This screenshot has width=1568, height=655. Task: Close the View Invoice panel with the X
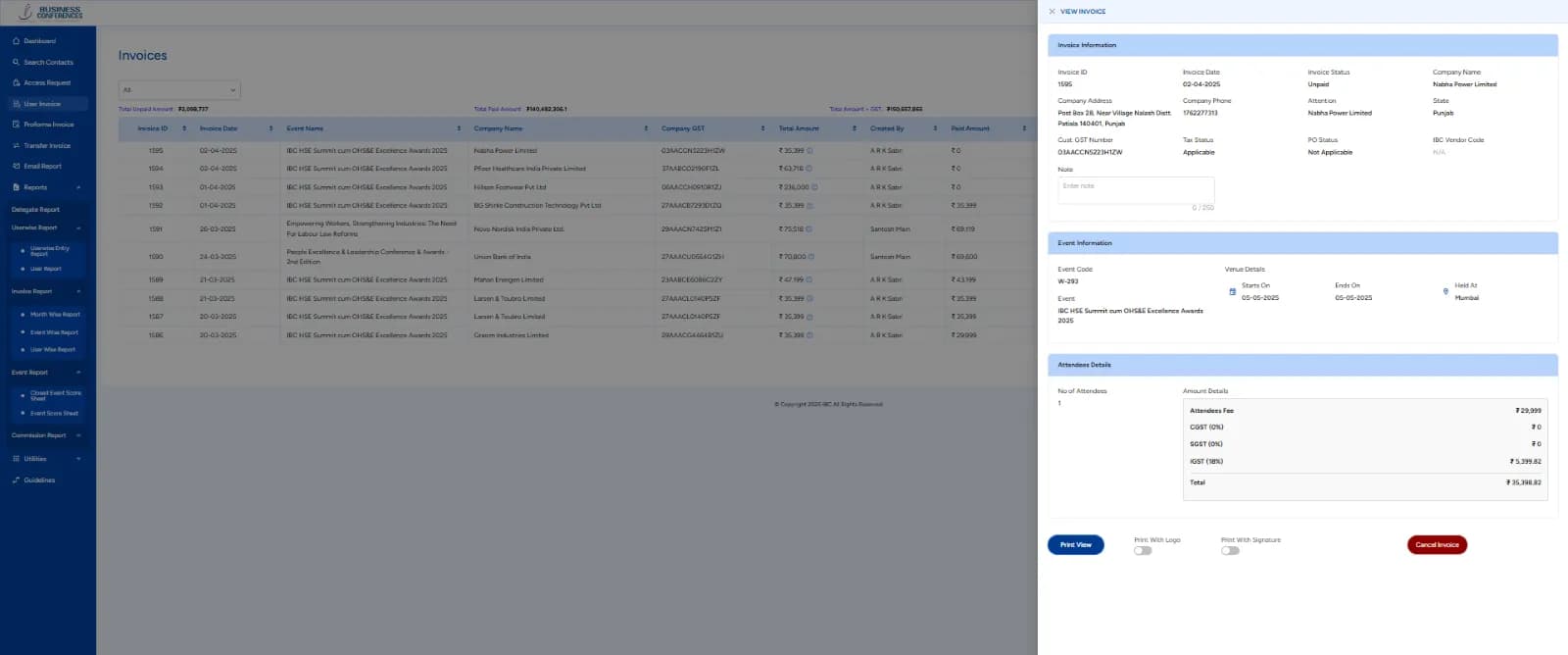click(1052, 12)
